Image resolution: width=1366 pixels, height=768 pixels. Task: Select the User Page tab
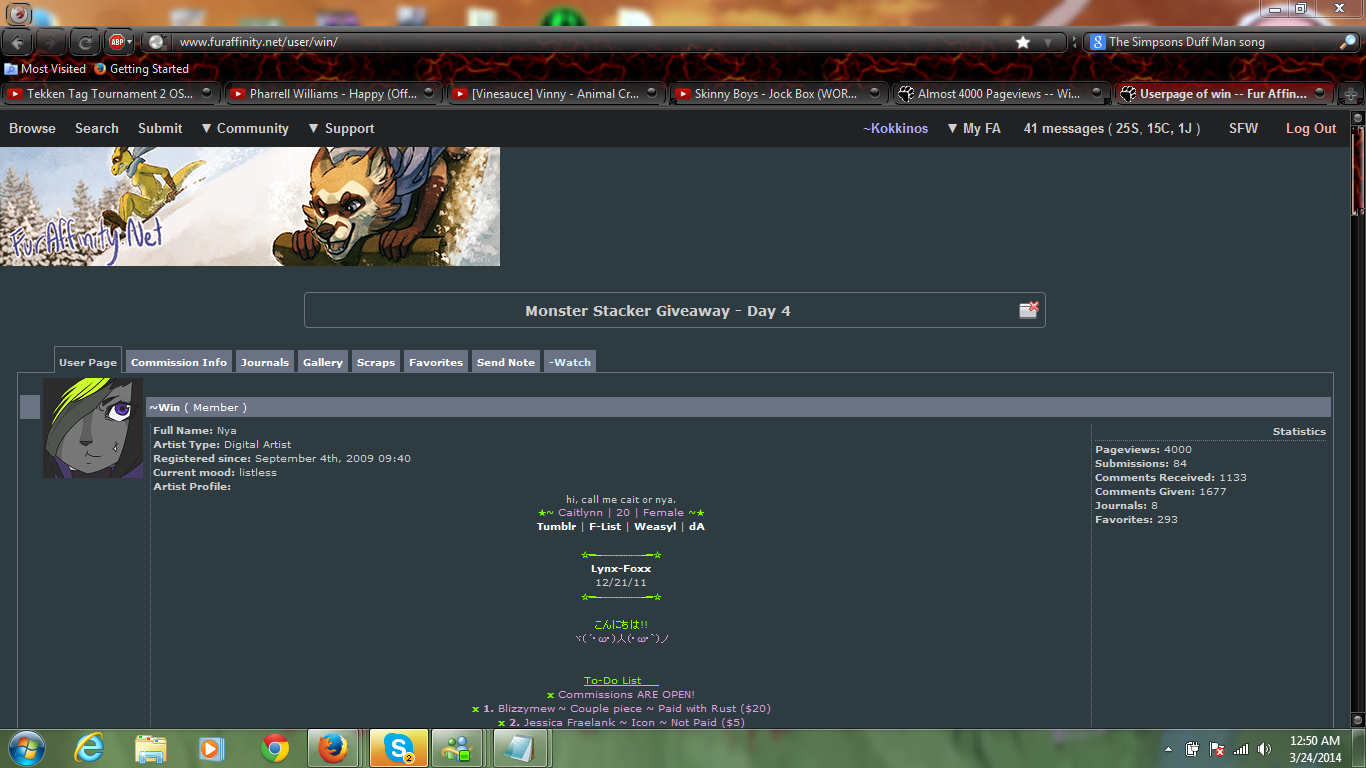click(88, 361)
